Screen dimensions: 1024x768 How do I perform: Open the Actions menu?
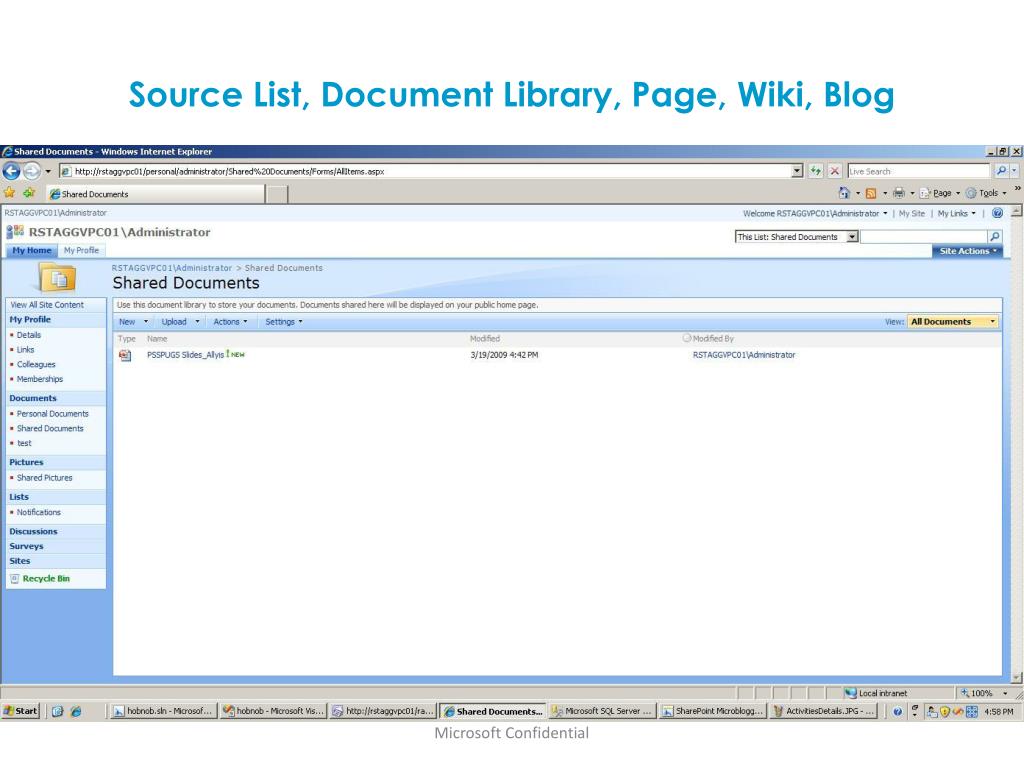(x=231, y=322)
